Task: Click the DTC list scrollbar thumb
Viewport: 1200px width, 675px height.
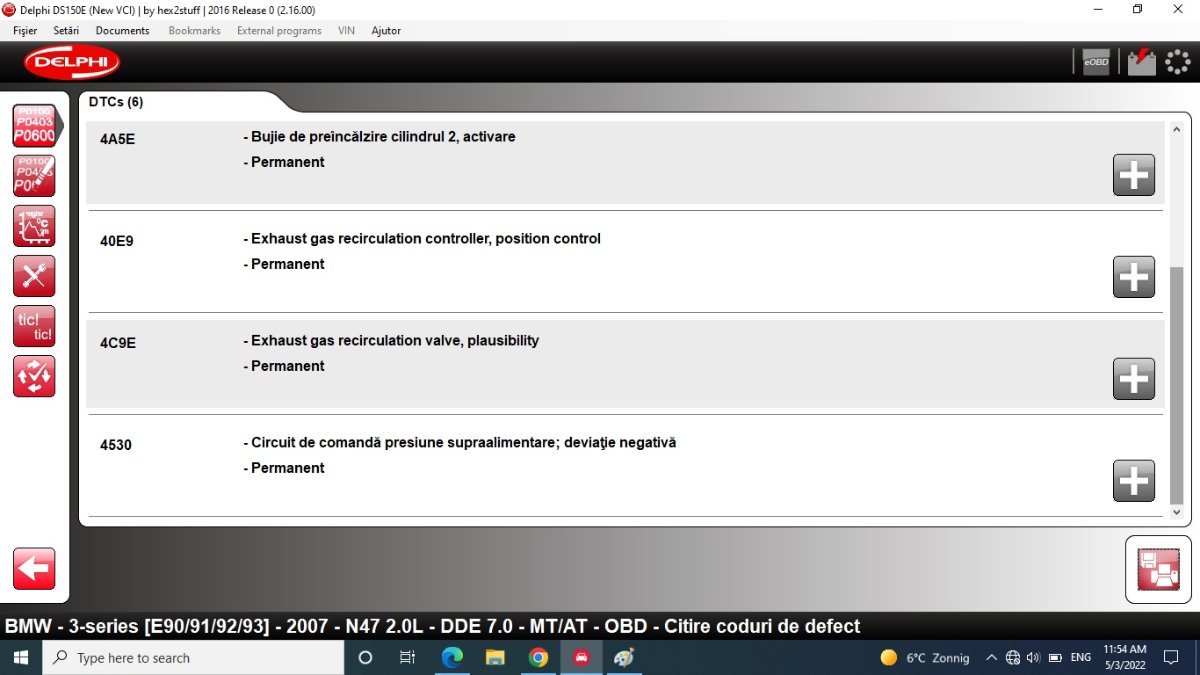Action: pyautogui.click(x=1176, y=385)
